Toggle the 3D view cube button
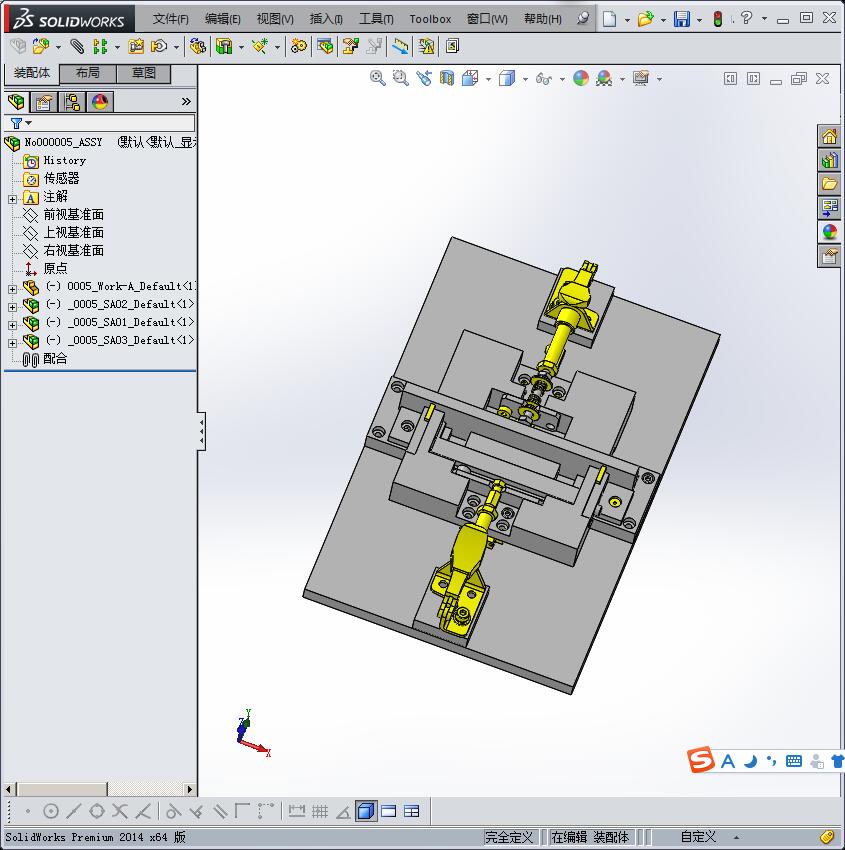The width and height of the screenshot is (845, 850). [367, 812]
